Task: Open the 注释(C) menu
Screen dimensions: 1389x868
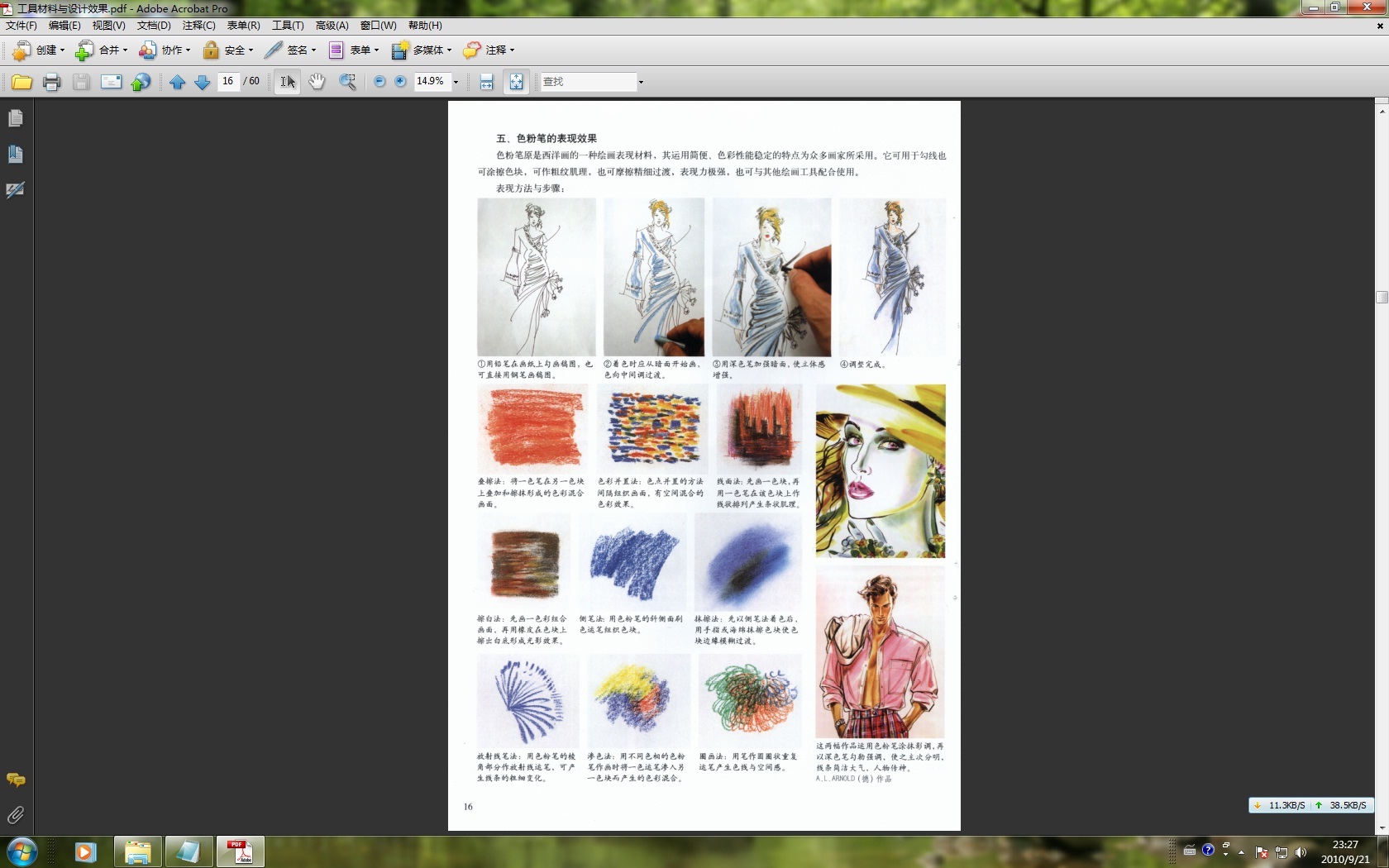Action: coord(198,26)
